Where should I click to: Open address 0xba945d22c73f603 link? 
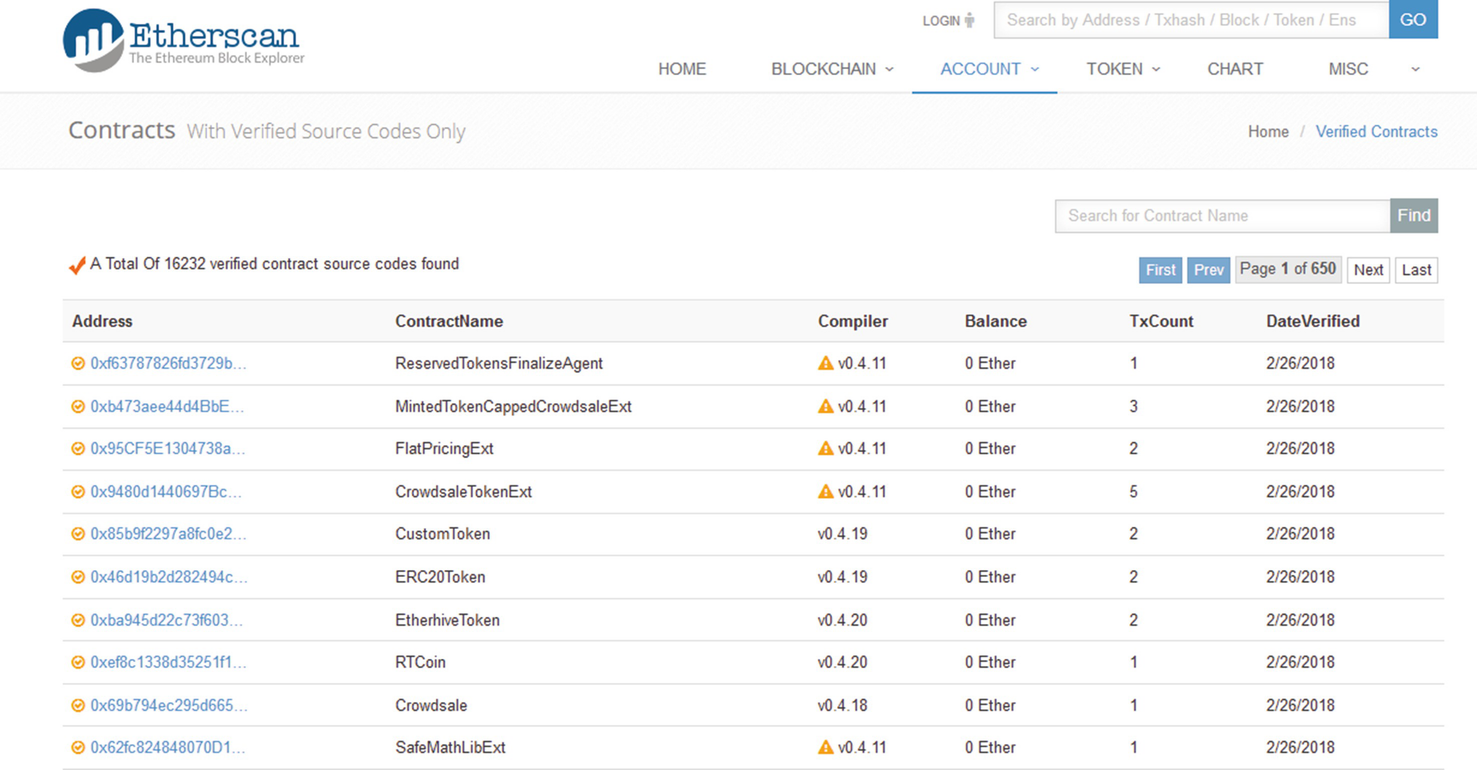166,620
